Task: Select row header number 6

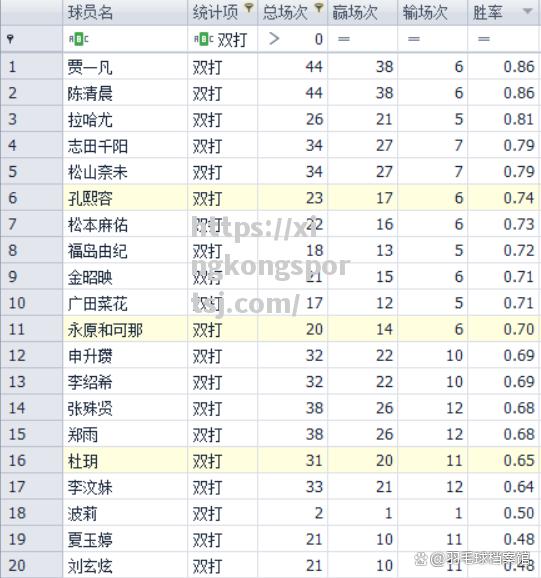Action: 13,198
